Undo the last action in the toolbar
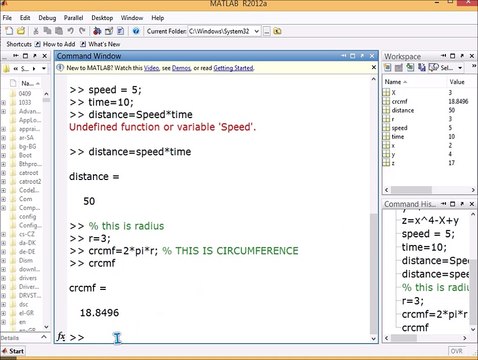Image resolution: width=478 pixels, height=360 pixels. point(70,31)
